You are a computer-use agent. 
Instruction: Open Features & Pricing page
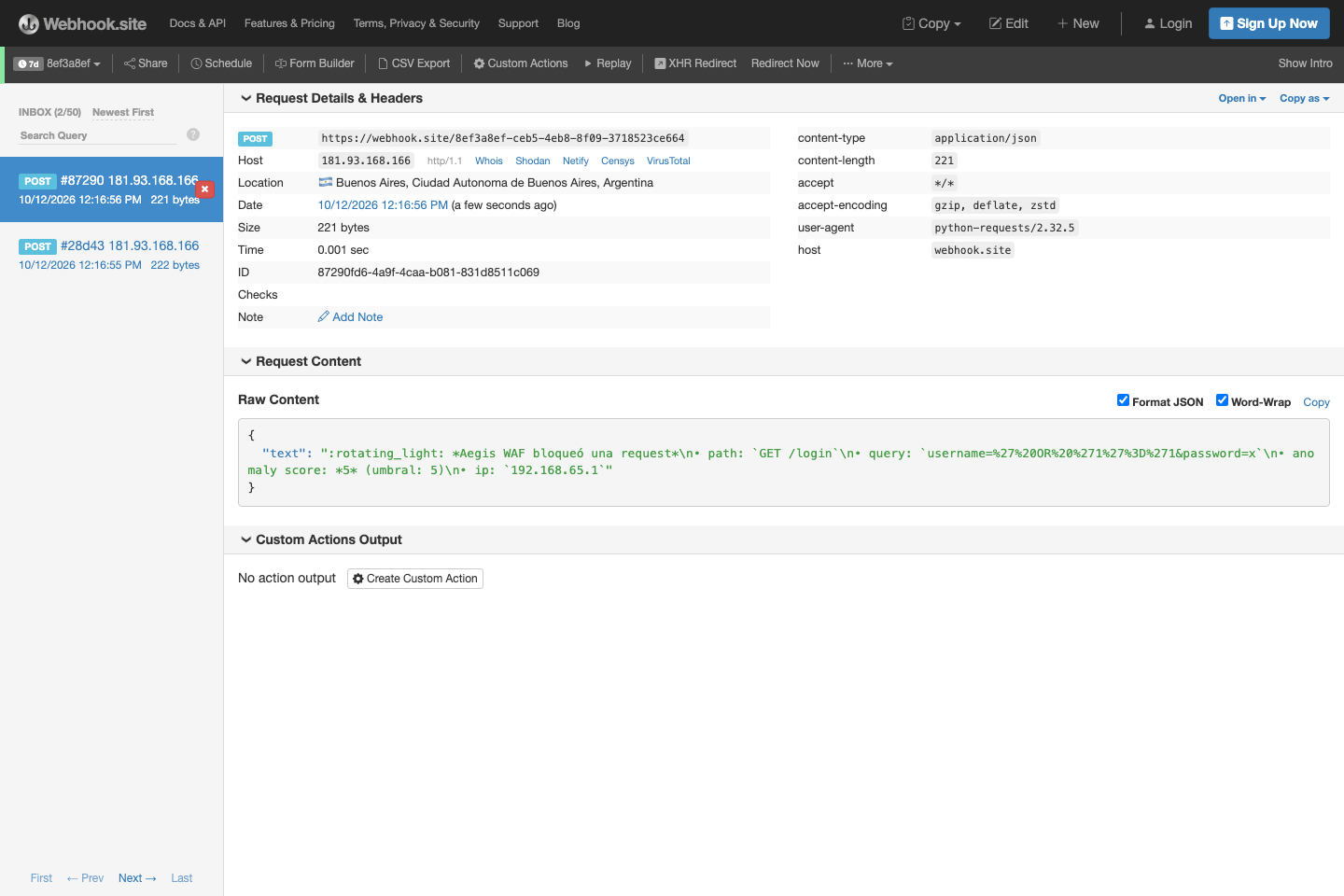point(289,23)
